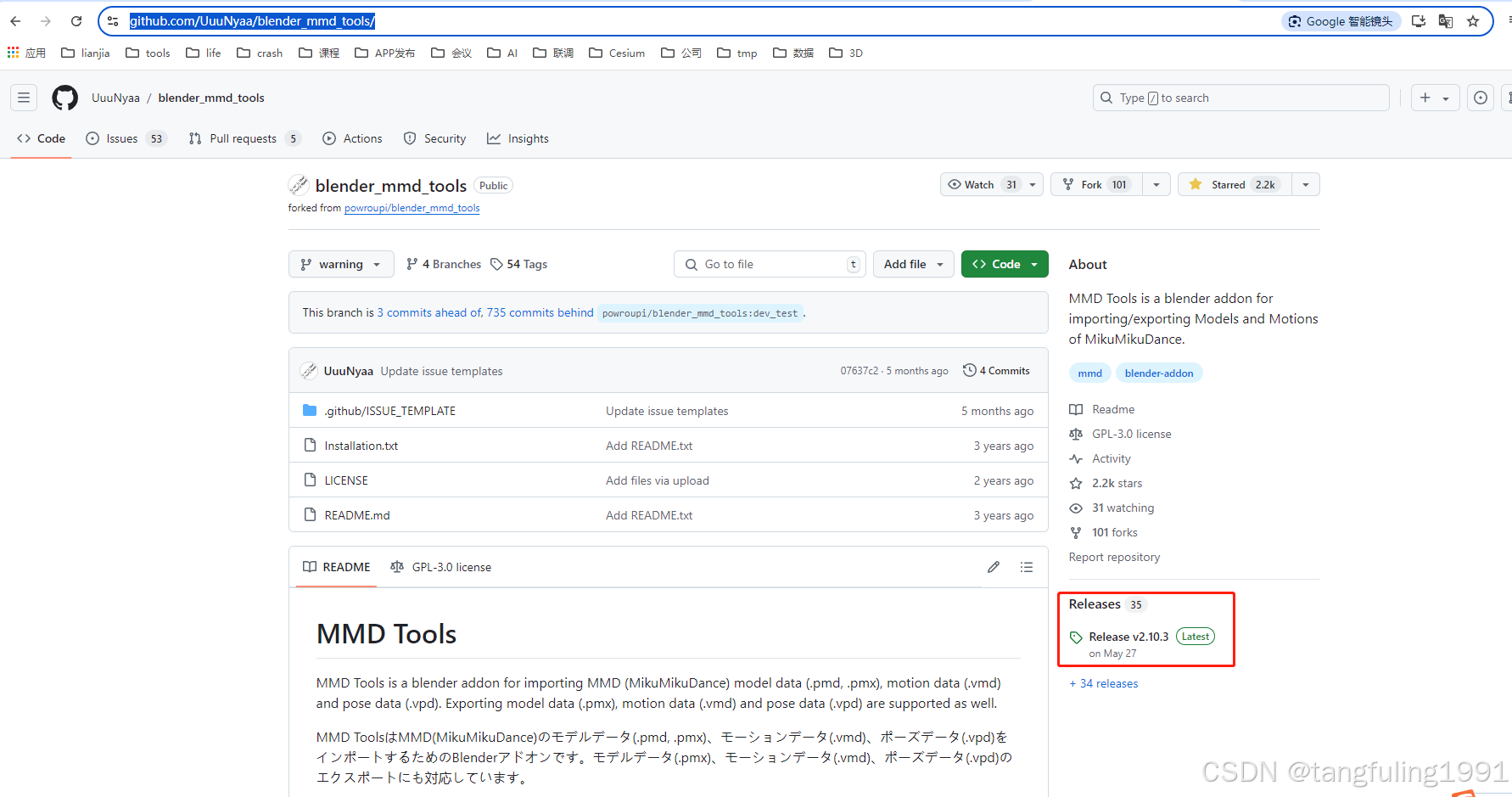Open the GitHub hamburger navigation menu
Image resolution: width=1512 pixels, height=797 pixels.
coord(24,98)
